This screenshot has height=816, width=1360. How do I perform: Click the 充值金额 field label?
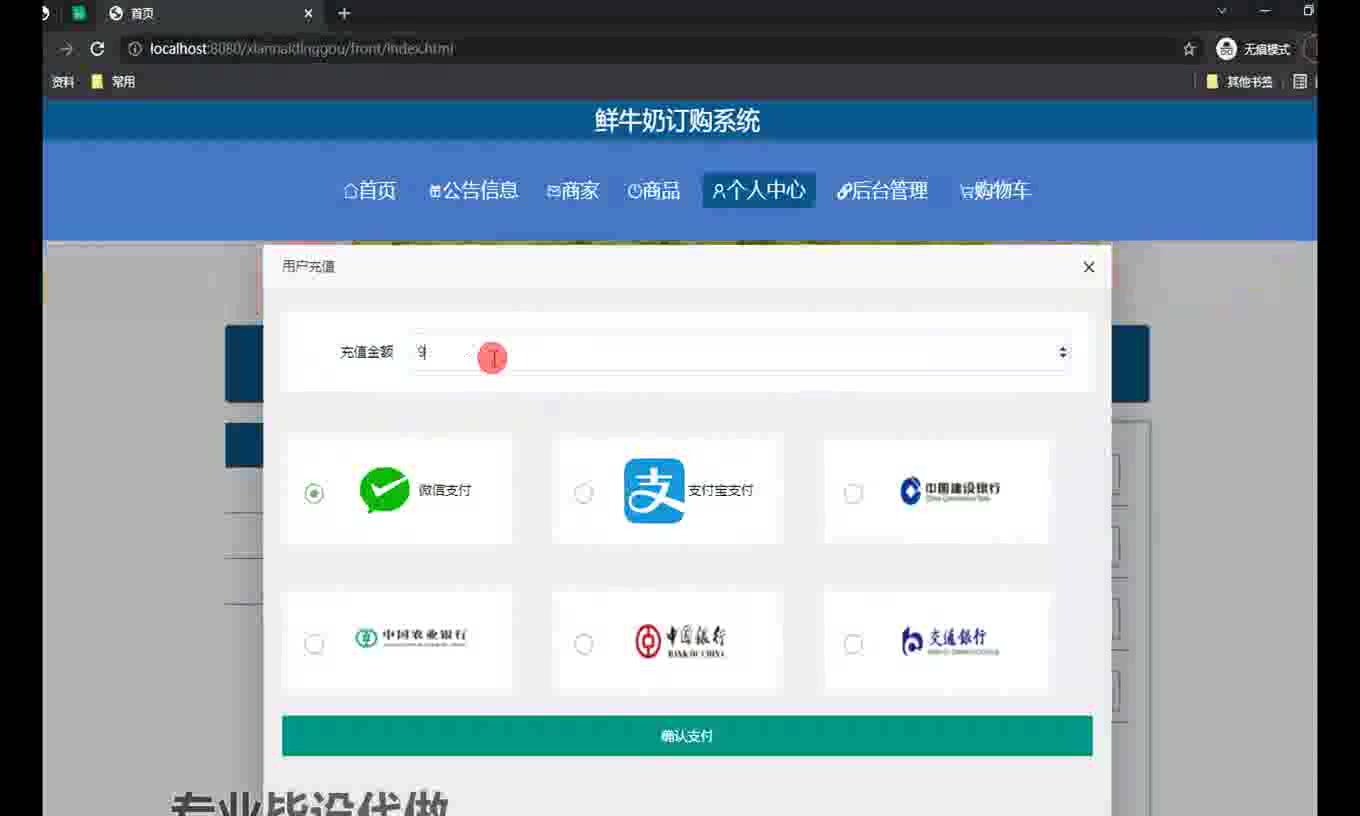[366, 352]
